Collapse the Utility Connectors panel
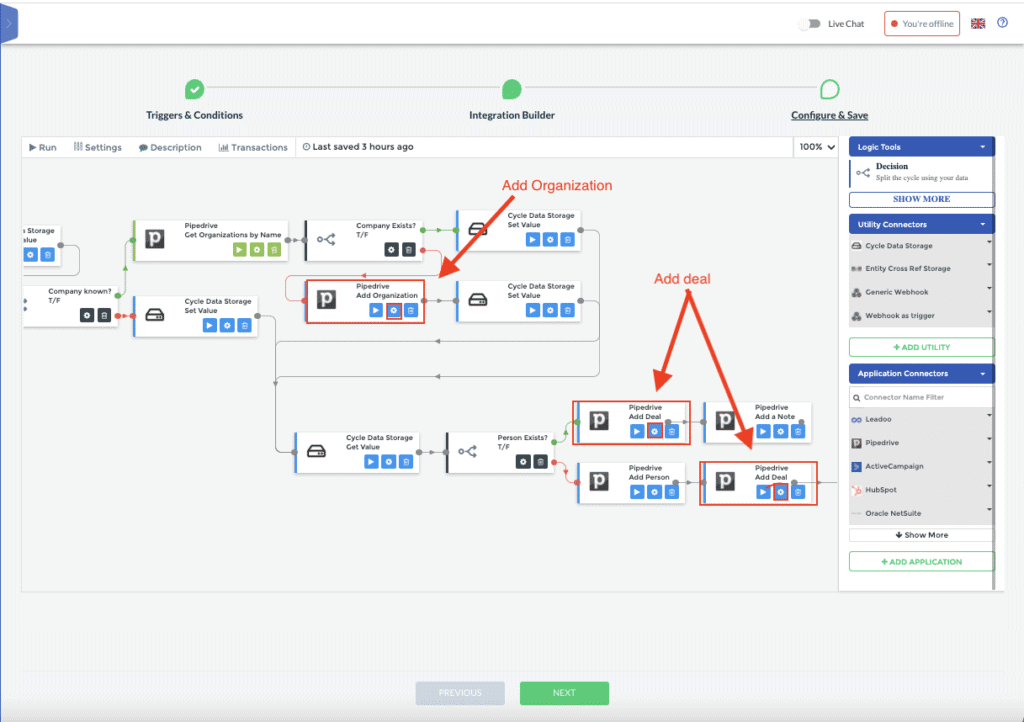This screenshot has width=1024, height=722. point(982,225)
